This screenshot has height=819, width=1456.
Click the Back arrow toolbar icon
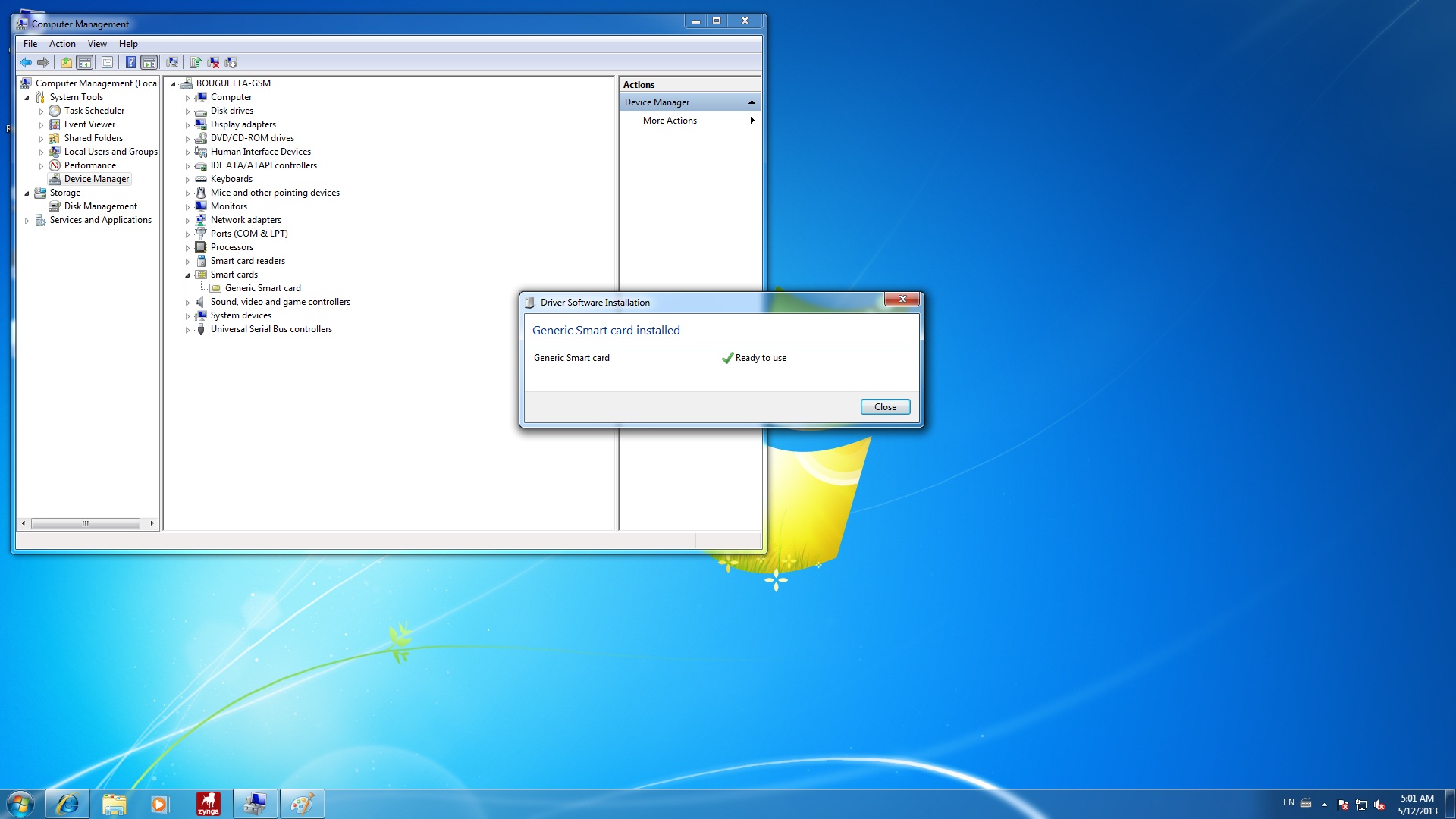coord(26,63)
